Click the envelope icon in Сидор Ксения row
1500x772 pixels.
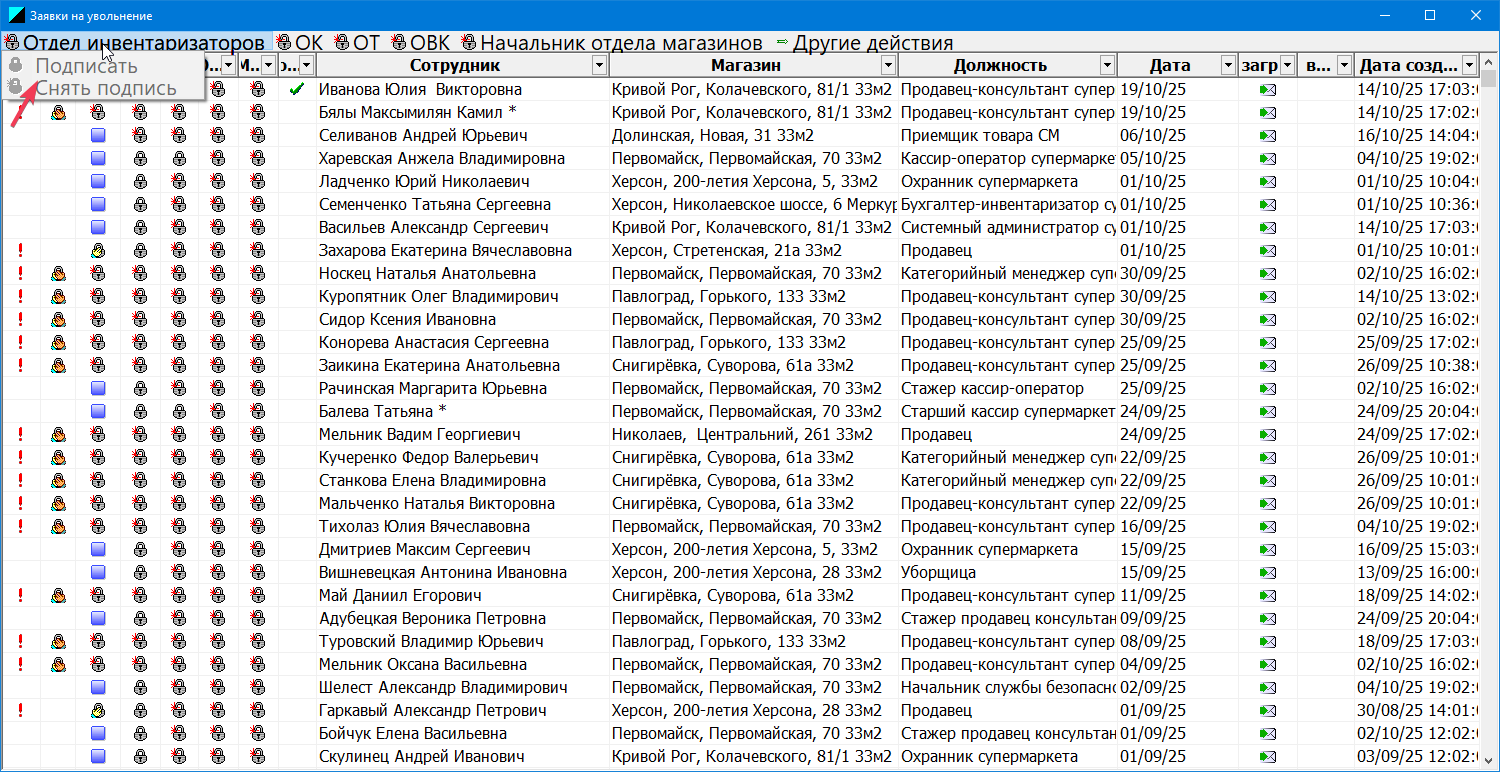click(x=1268, y=319)
